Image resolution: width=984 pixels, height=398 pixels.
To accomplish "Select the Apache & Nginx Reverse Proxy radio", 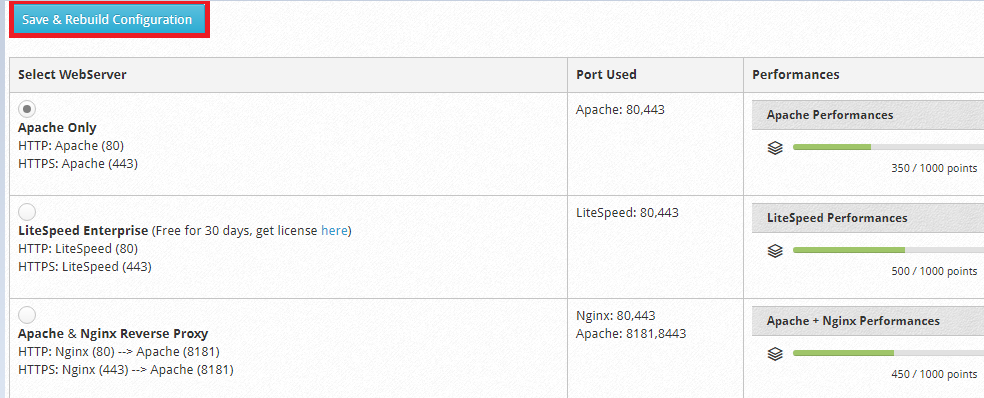I will 27,315.
